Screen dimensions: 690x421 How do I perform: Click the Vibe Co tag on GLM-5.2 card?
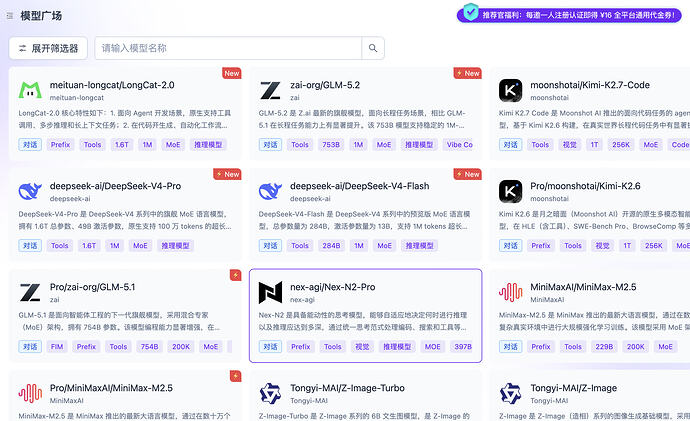459,145
